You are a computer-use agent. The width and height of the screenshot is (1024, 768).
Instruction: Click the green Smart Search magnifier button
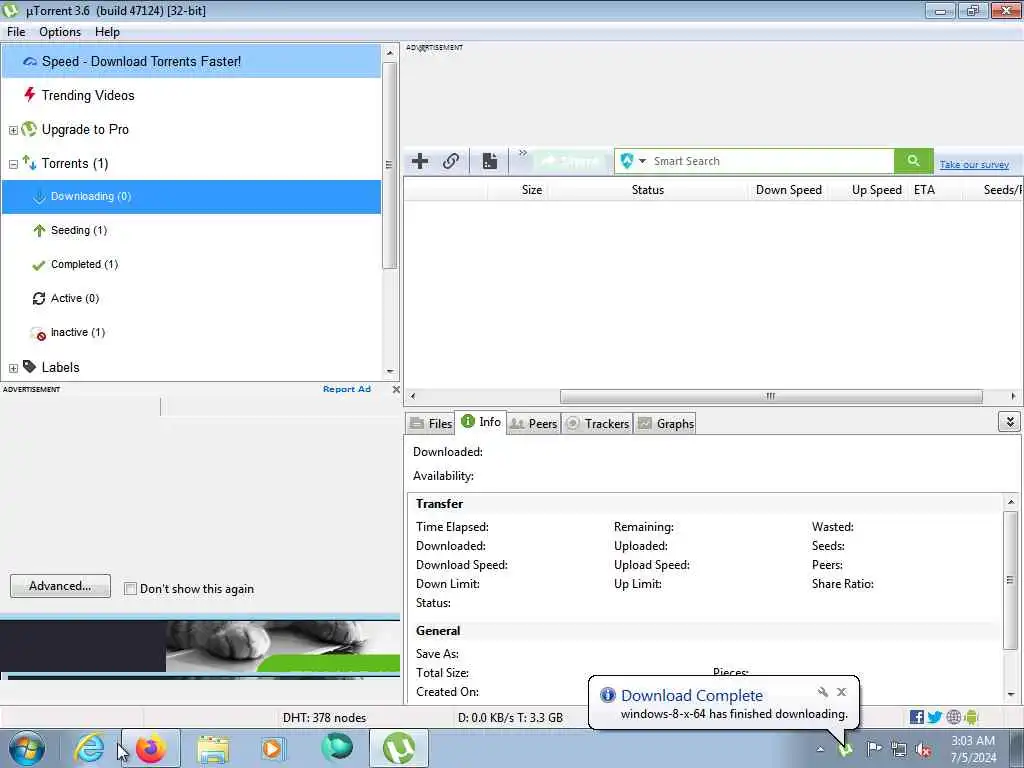(913, 161)
